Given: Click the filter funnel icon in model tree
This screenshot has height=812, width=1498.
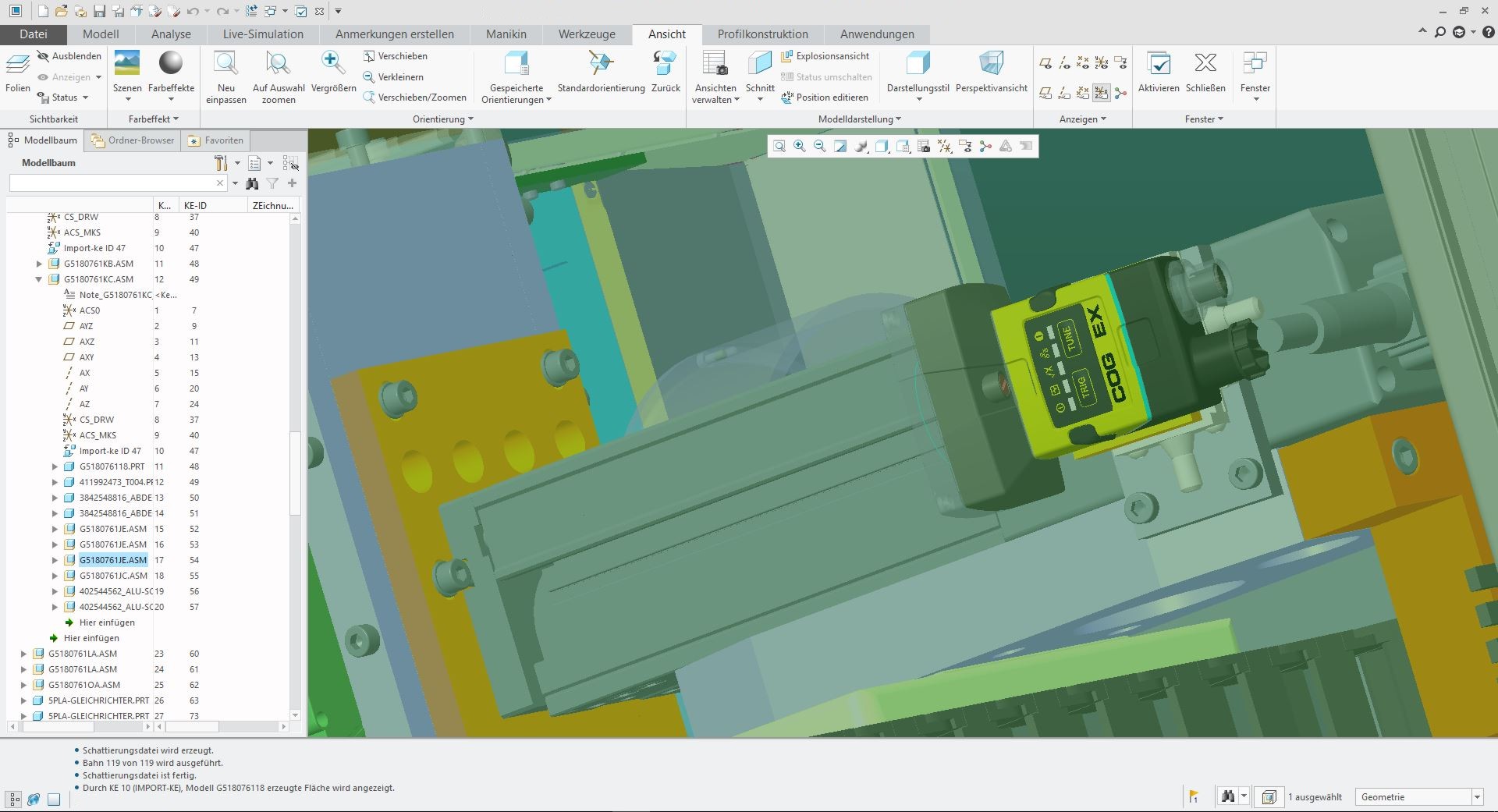Looking at the screenshot, I should [x=272, y=183].
